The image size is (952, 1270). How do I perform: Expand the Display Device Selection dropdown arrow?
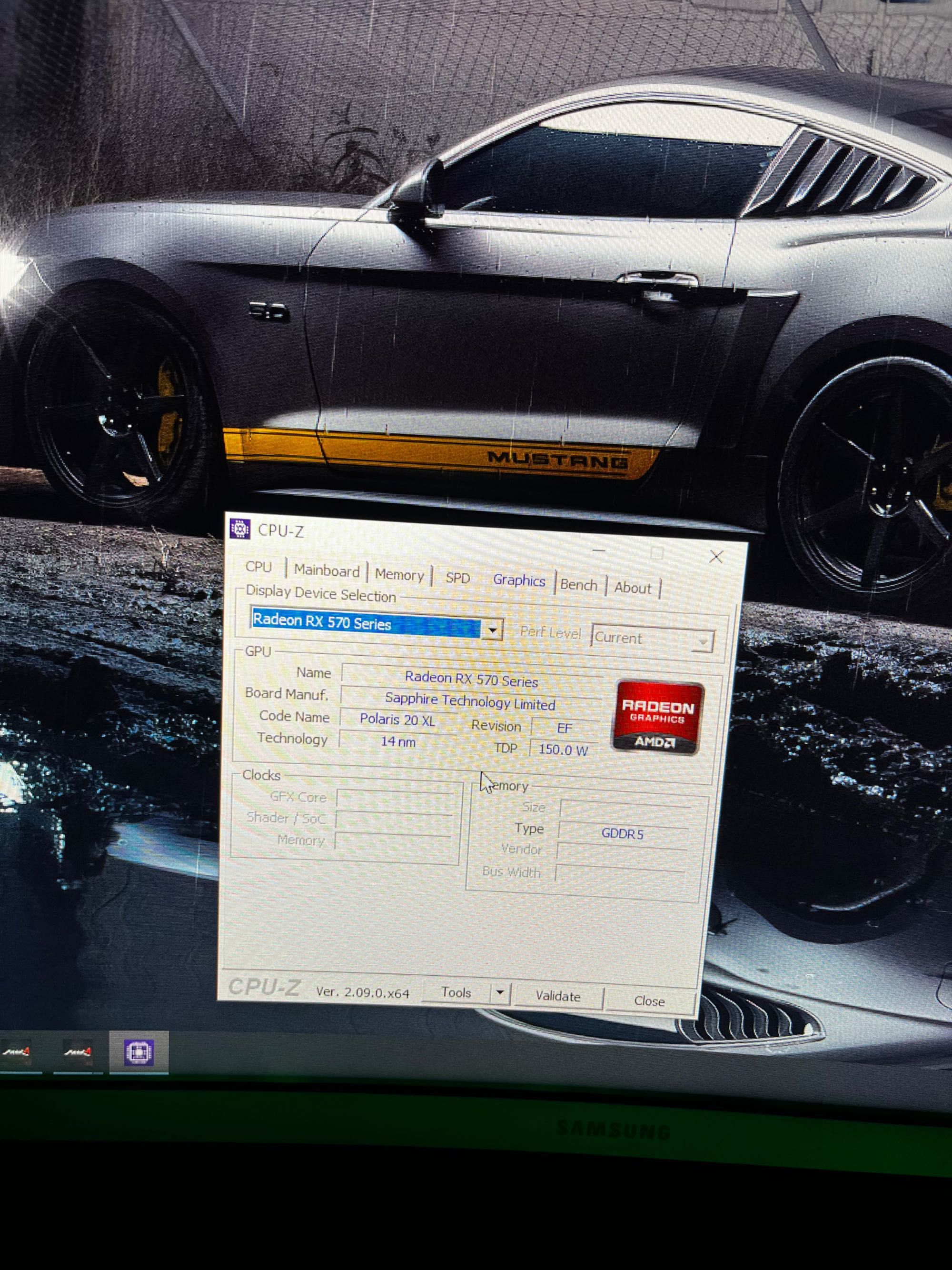492,630
